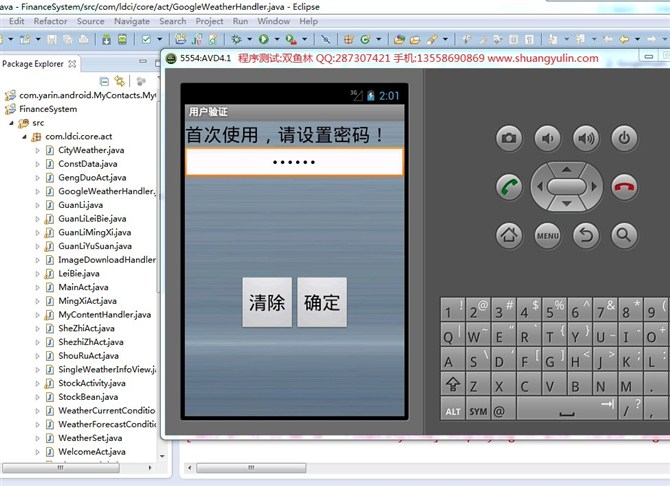Screen dimensions: 670x486
Task: Expand MainAct.java node
Action: [38, 287]
